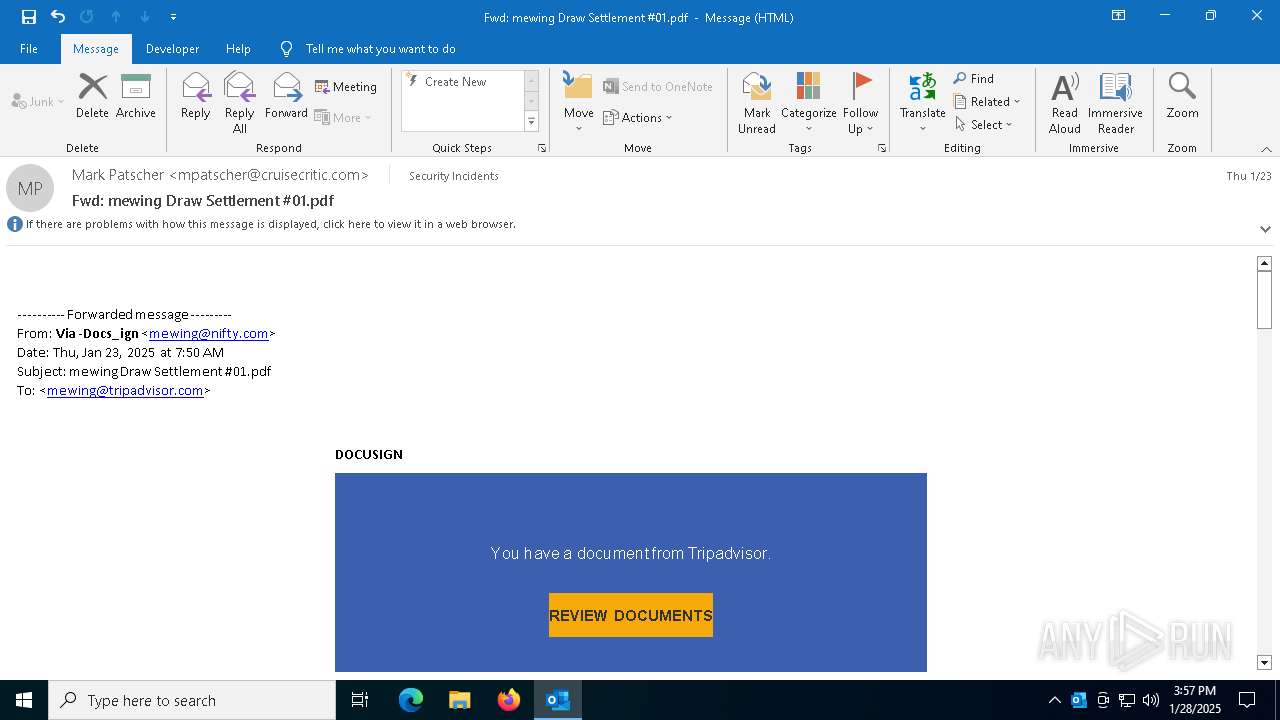Open the notification center

1247,700
